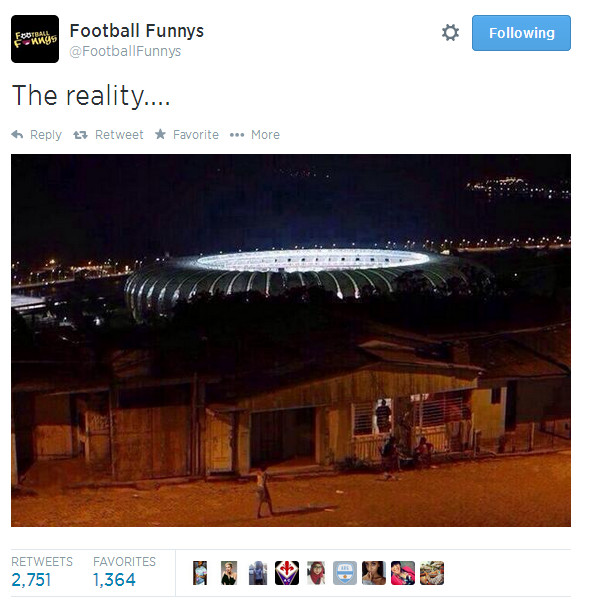Click the Football Funnys profile avatar
Image resolution: width=589 pixels, height=604 pixels.
35,39
